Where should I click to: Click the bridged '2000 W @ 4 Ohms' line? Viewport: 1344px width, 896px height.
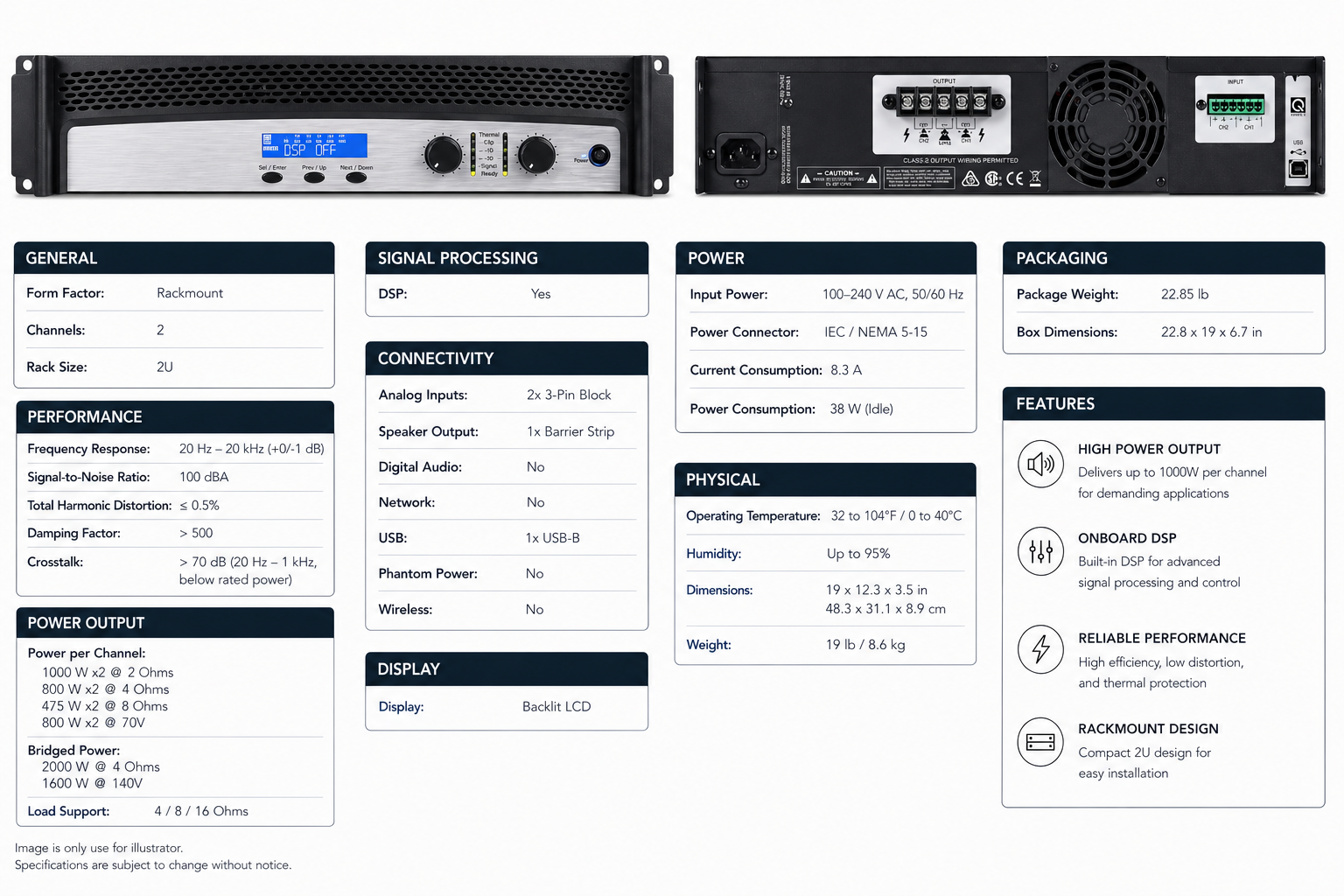pyautogui.click(x=101, y=766)
